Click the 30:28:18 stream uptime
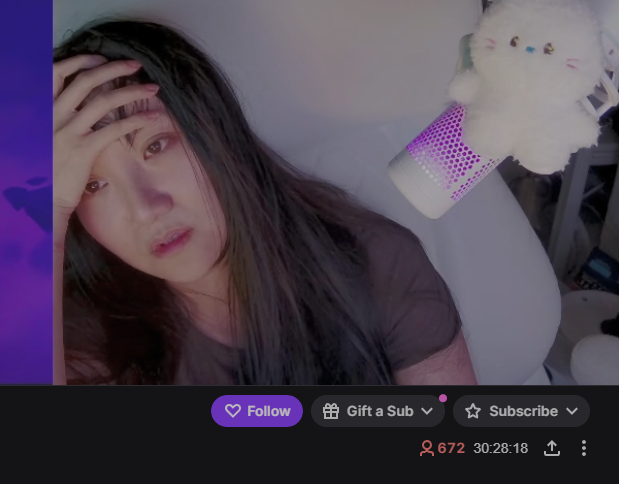Viewport: 619px width, 484px height. click(x=501, y=448)
